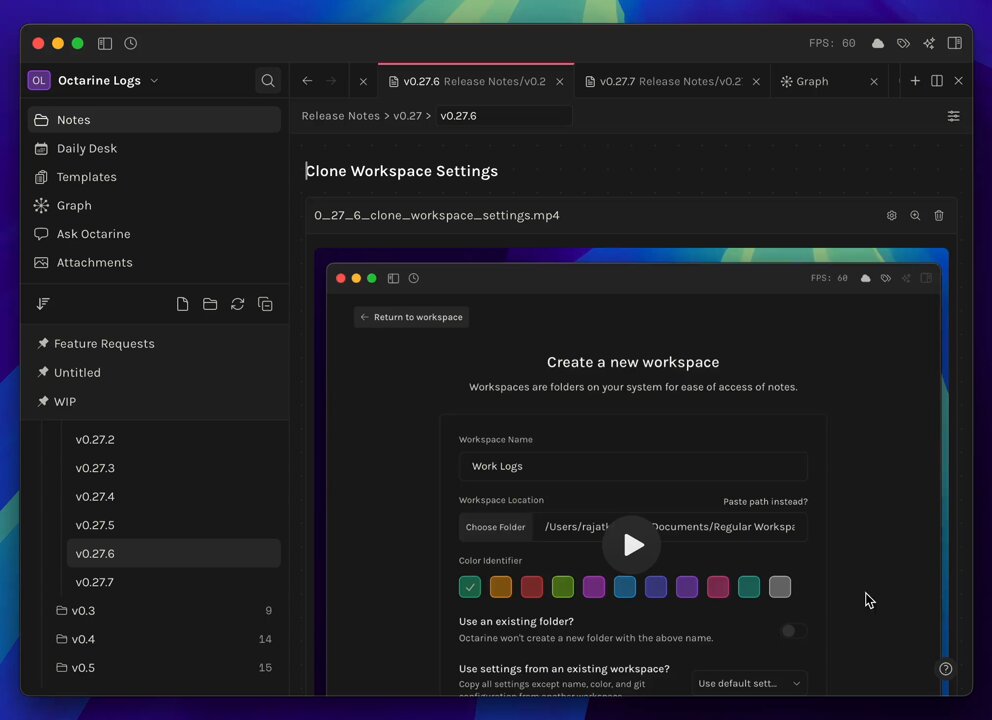Expand the v0.3 folder
This screenshot has width=992, height=720.
click(164, 611)
